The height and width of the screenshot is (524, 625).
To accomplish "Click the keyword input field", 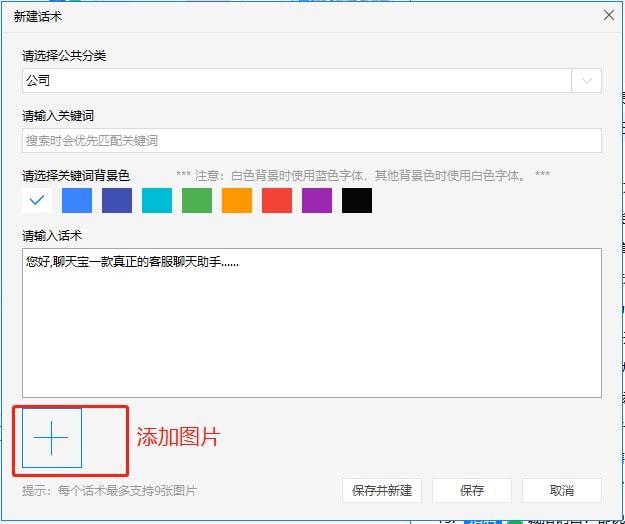I will (312, 141).
